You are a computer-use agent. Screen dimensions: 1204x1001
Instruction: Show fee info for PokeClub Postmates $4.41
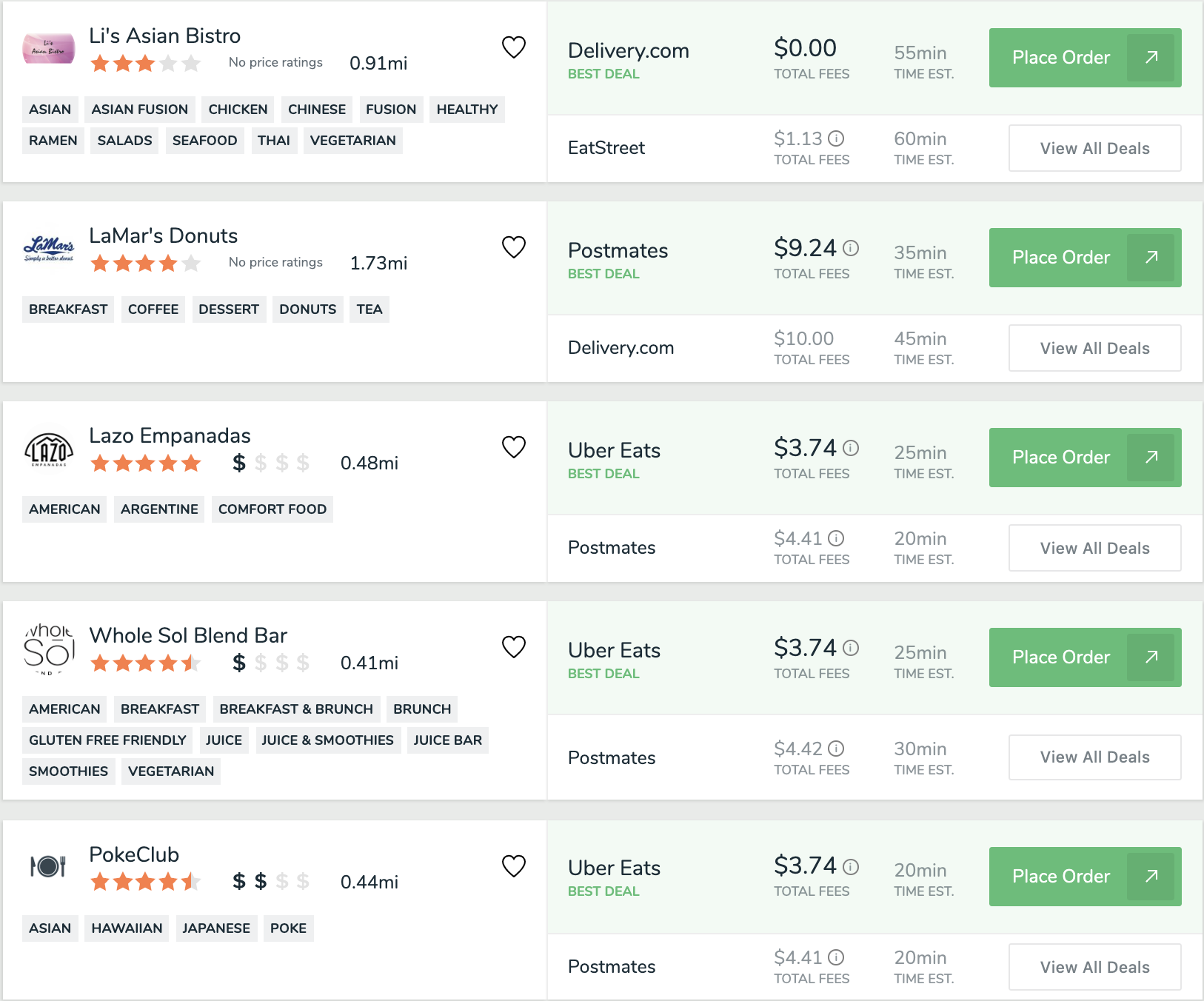[836, 957]
